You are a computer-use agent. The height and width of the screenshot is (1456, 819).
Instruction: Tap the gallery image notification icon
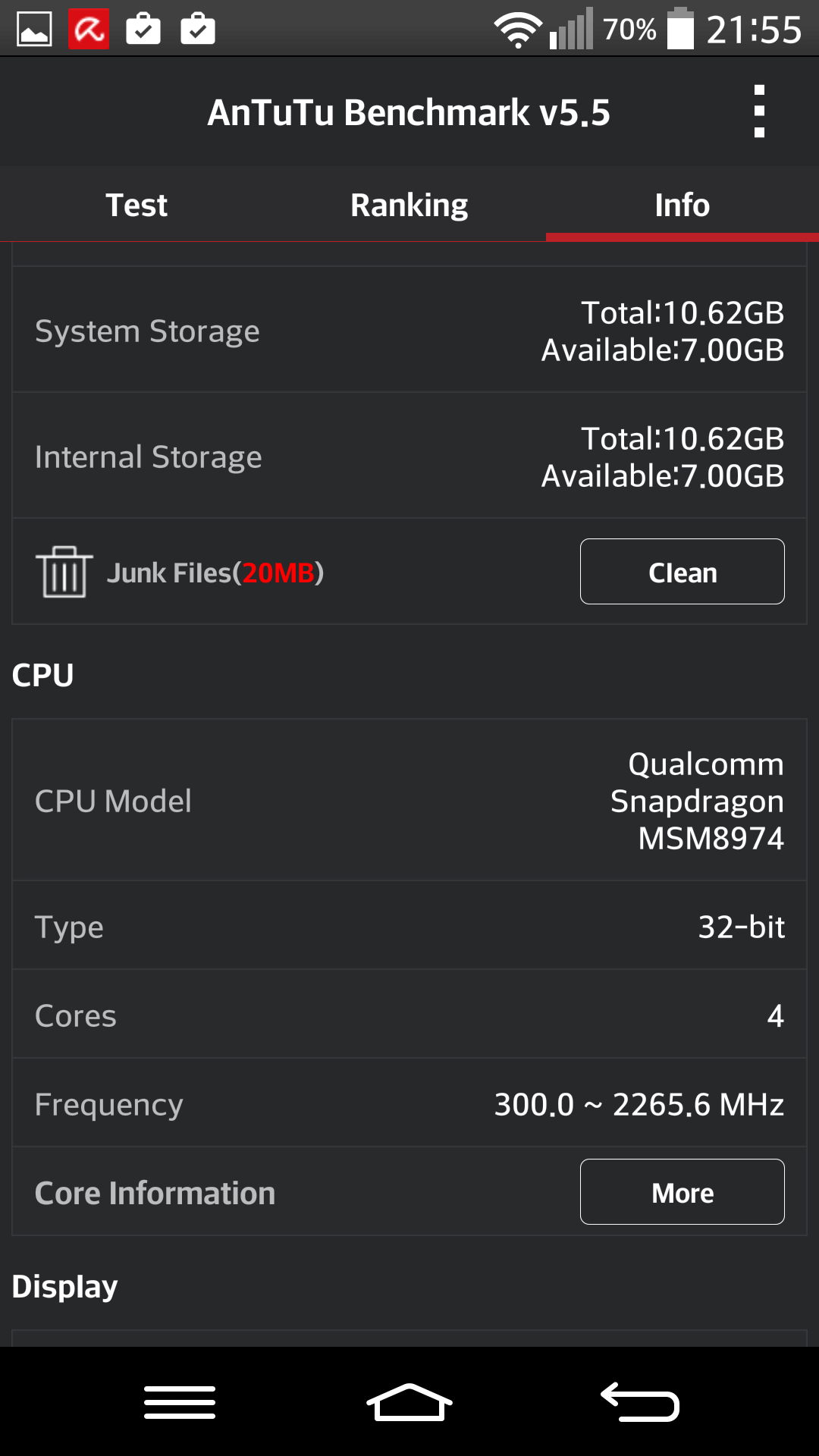34,30
